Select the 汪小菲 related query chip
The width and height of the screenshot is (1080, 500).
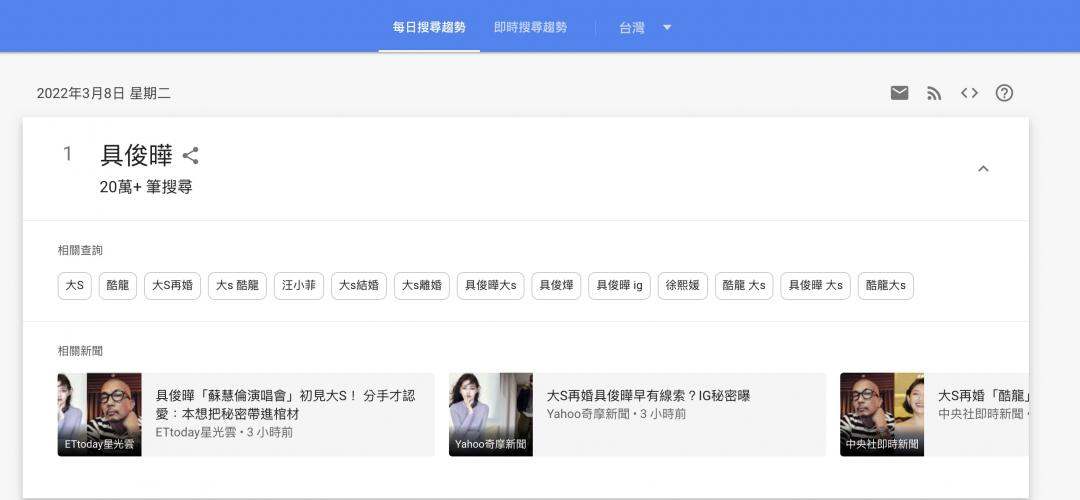[298, 286]
